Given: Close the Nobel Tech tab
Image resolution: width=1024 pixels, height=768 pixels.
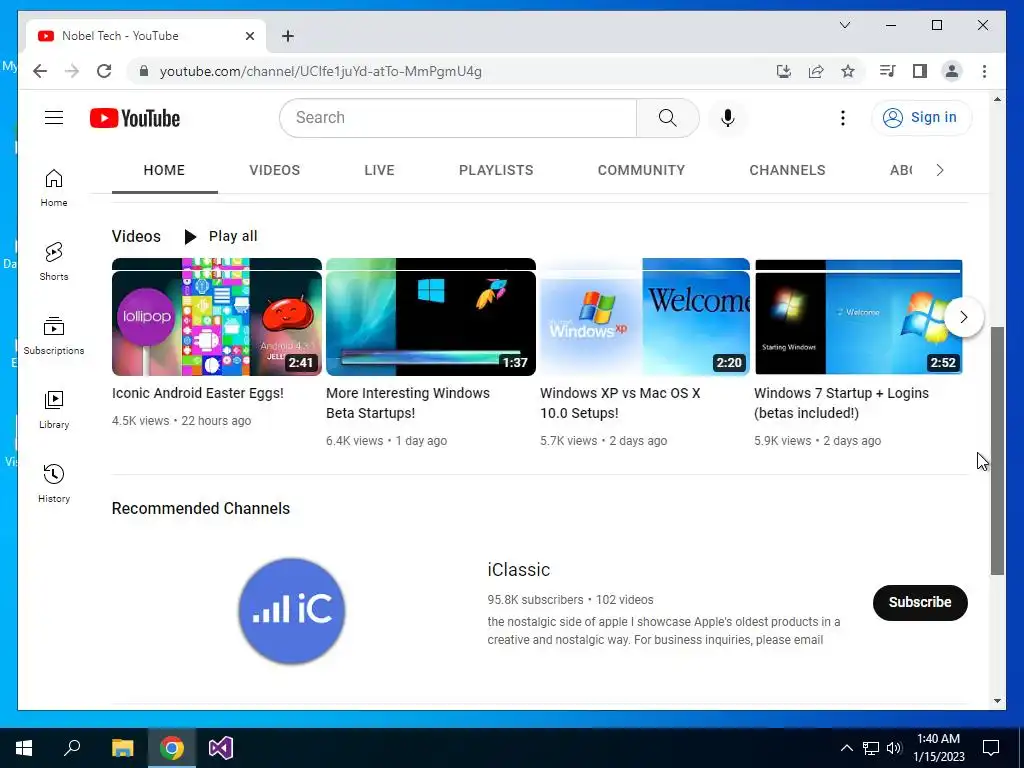Looking at the screenshot, I should click(x=249, y=36).
